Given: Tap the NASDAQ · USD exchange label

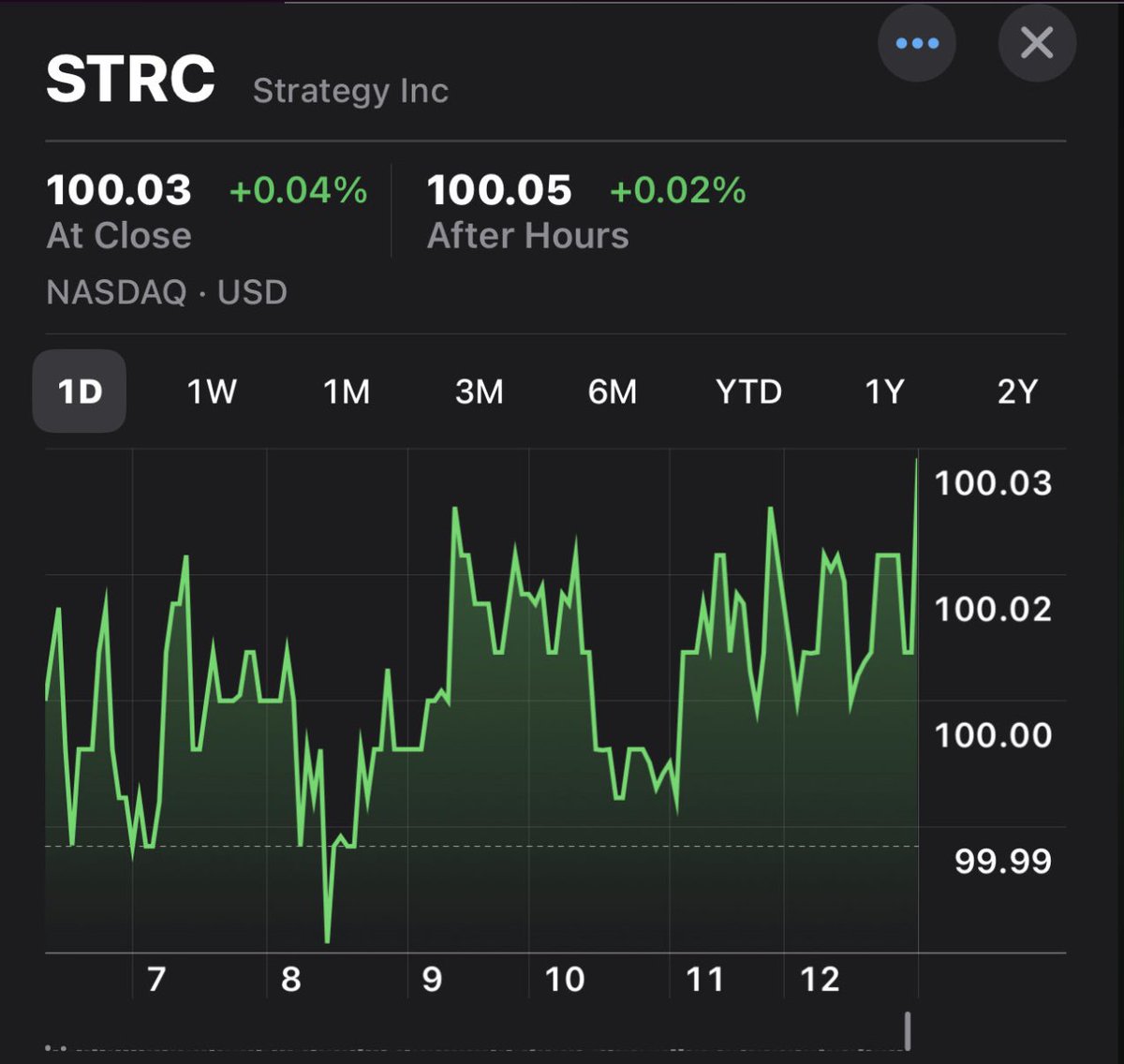Looking at the screenshot, I should pos(167,292).
